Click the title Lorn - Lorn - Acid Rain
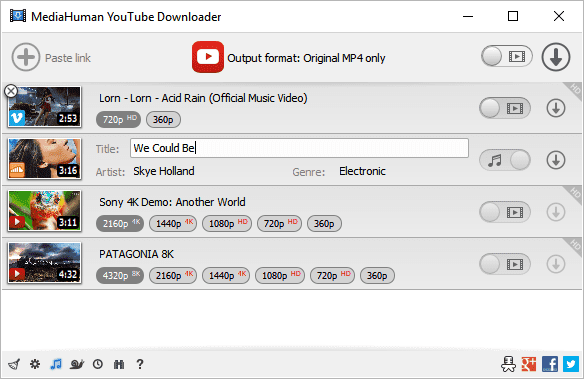Image resolution: width=584 pixels, height=379 pixels. coord(203,98)
